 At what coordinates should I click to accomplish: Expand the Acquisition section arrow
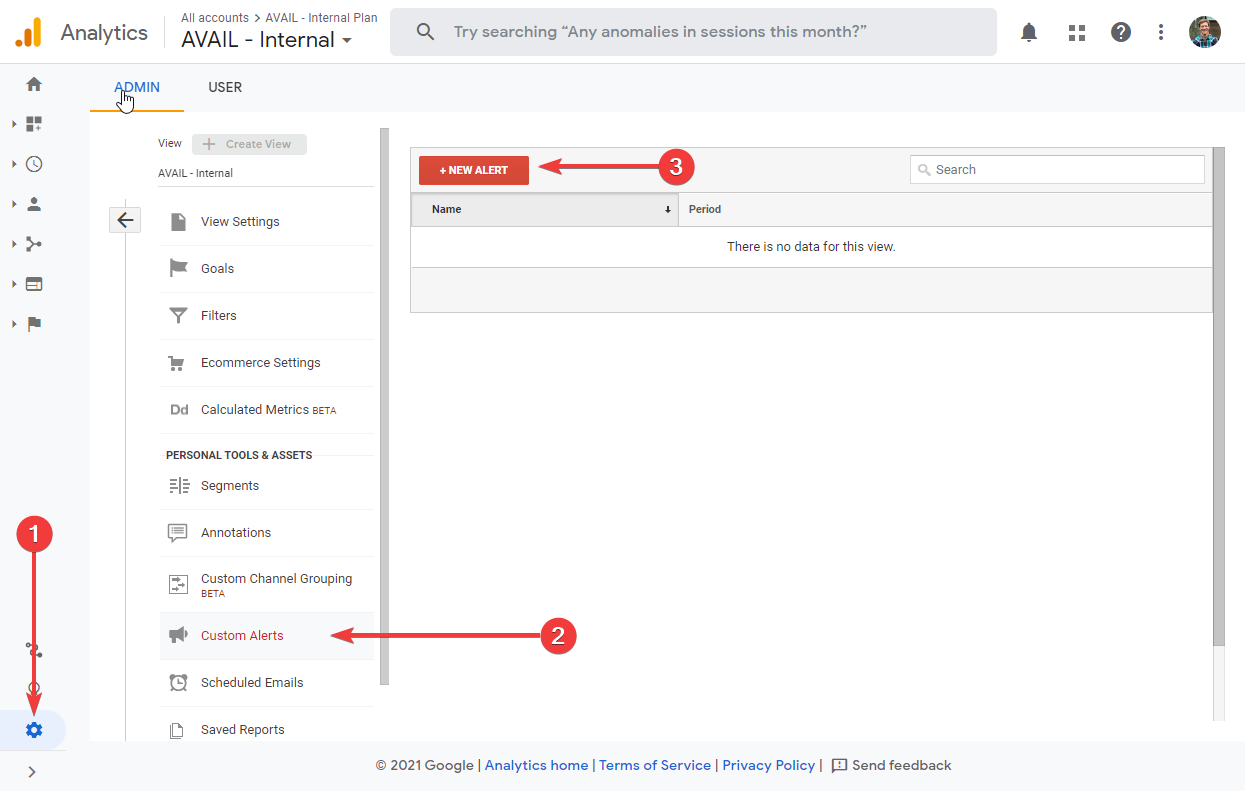(14, 244)
